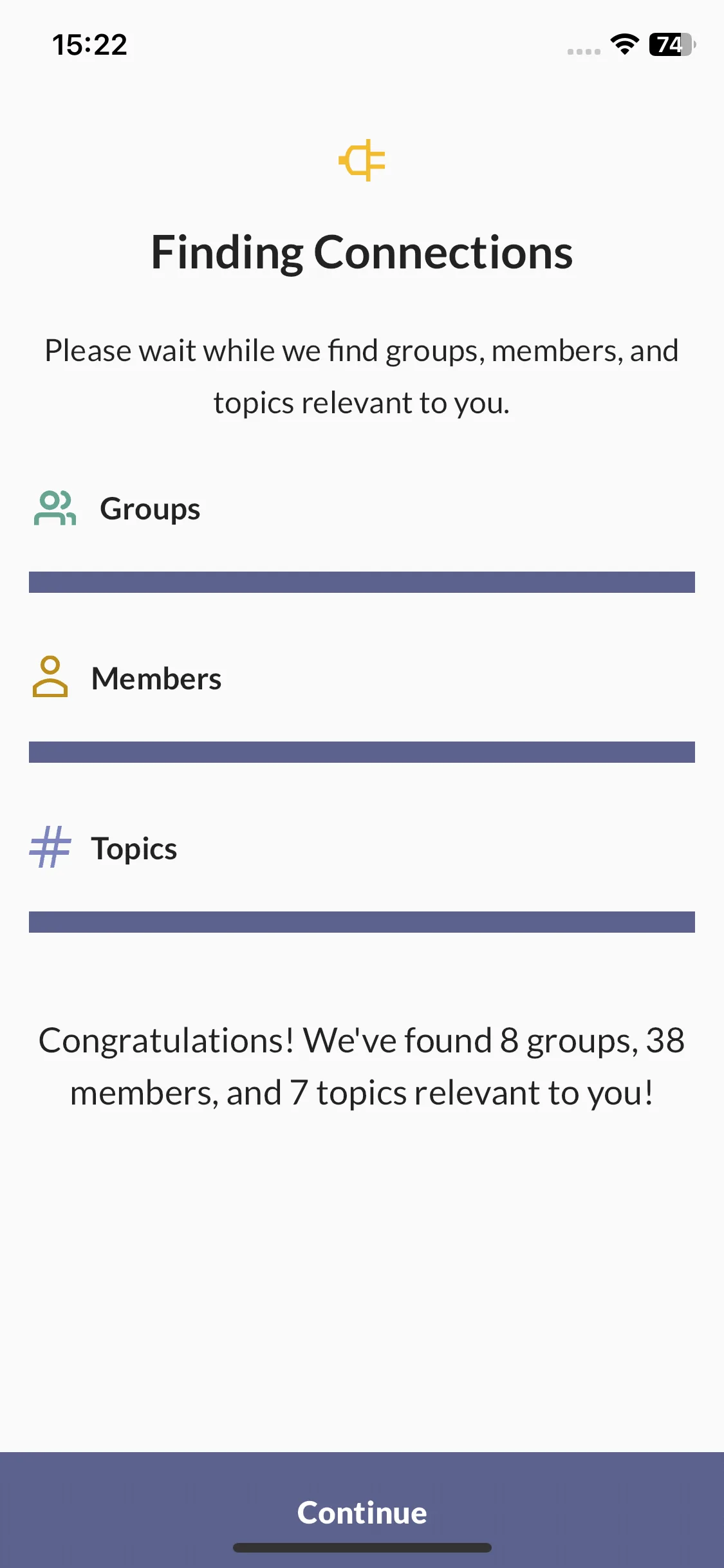This screenshot has width=724, height=1568.
Task: Tap the Congratulations results message
Action: pos(362,1067)
